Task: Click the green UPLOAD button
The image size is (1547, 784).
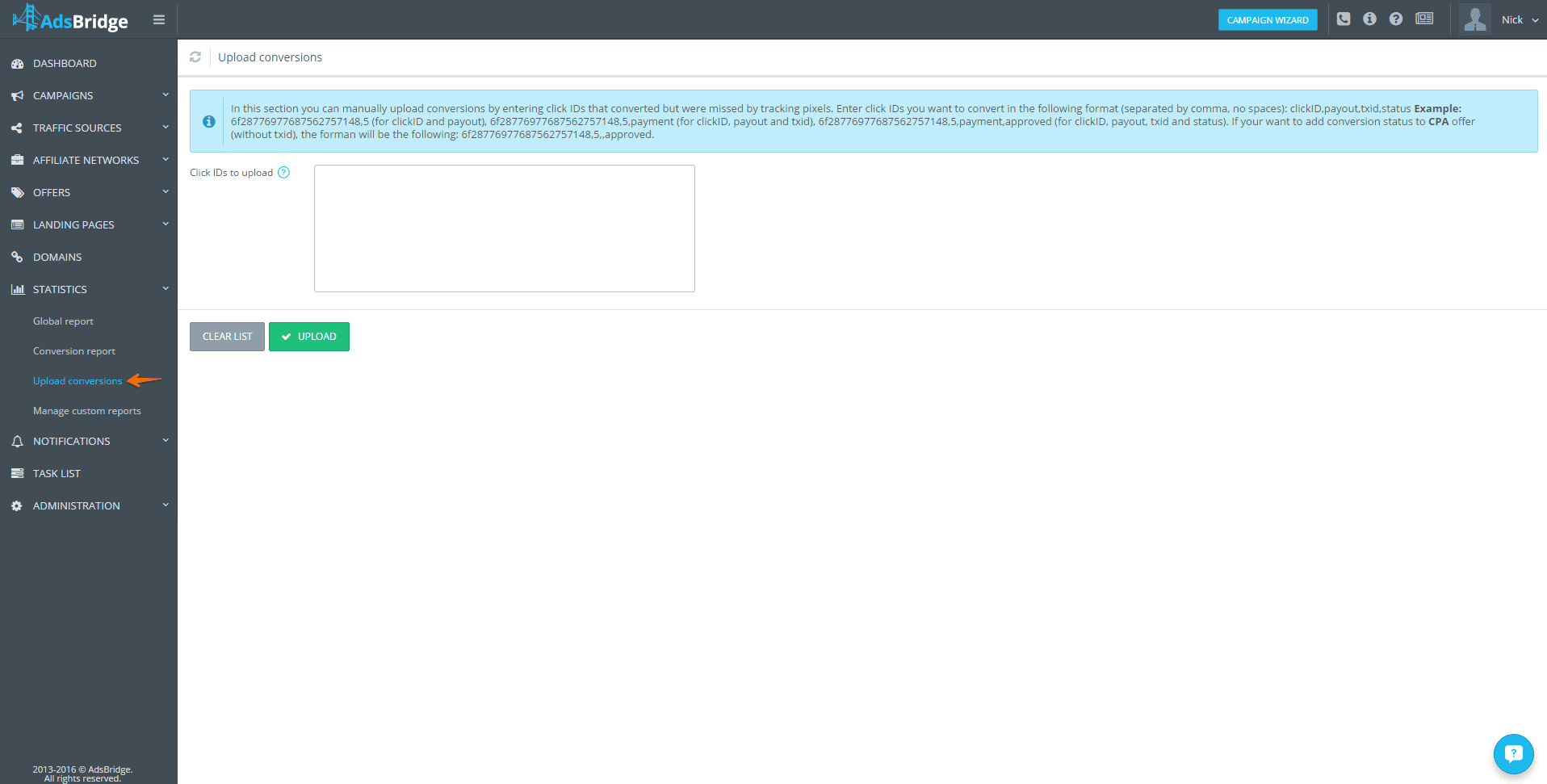Action: (x=309, y=337)
